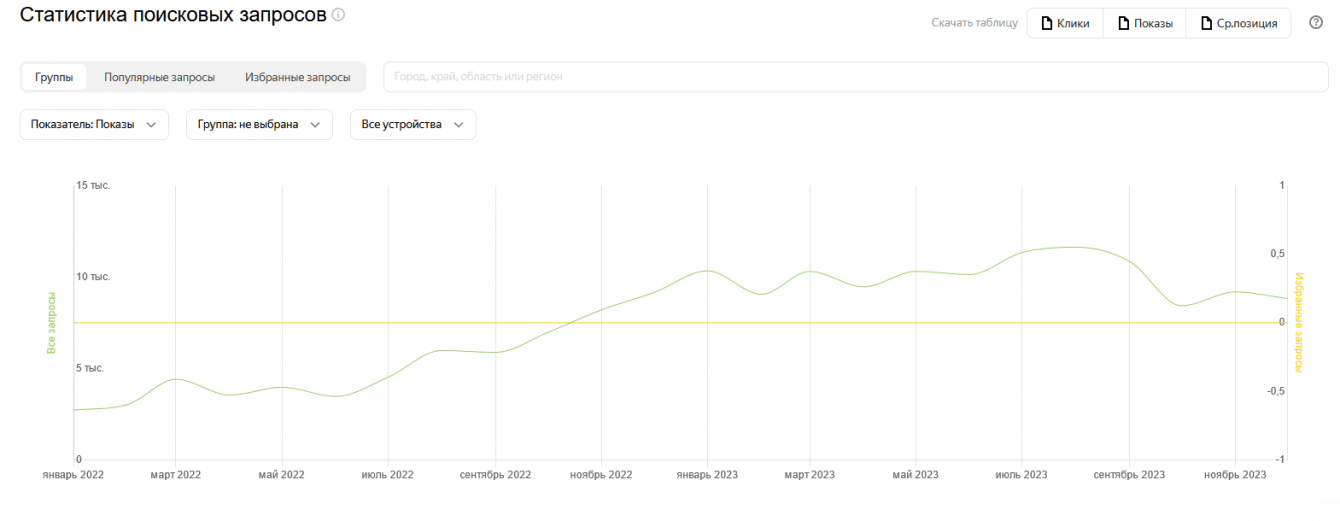1340x521 pixels.
Task: Open the Популярные запросы tab
Action: [x=159, y=77]
